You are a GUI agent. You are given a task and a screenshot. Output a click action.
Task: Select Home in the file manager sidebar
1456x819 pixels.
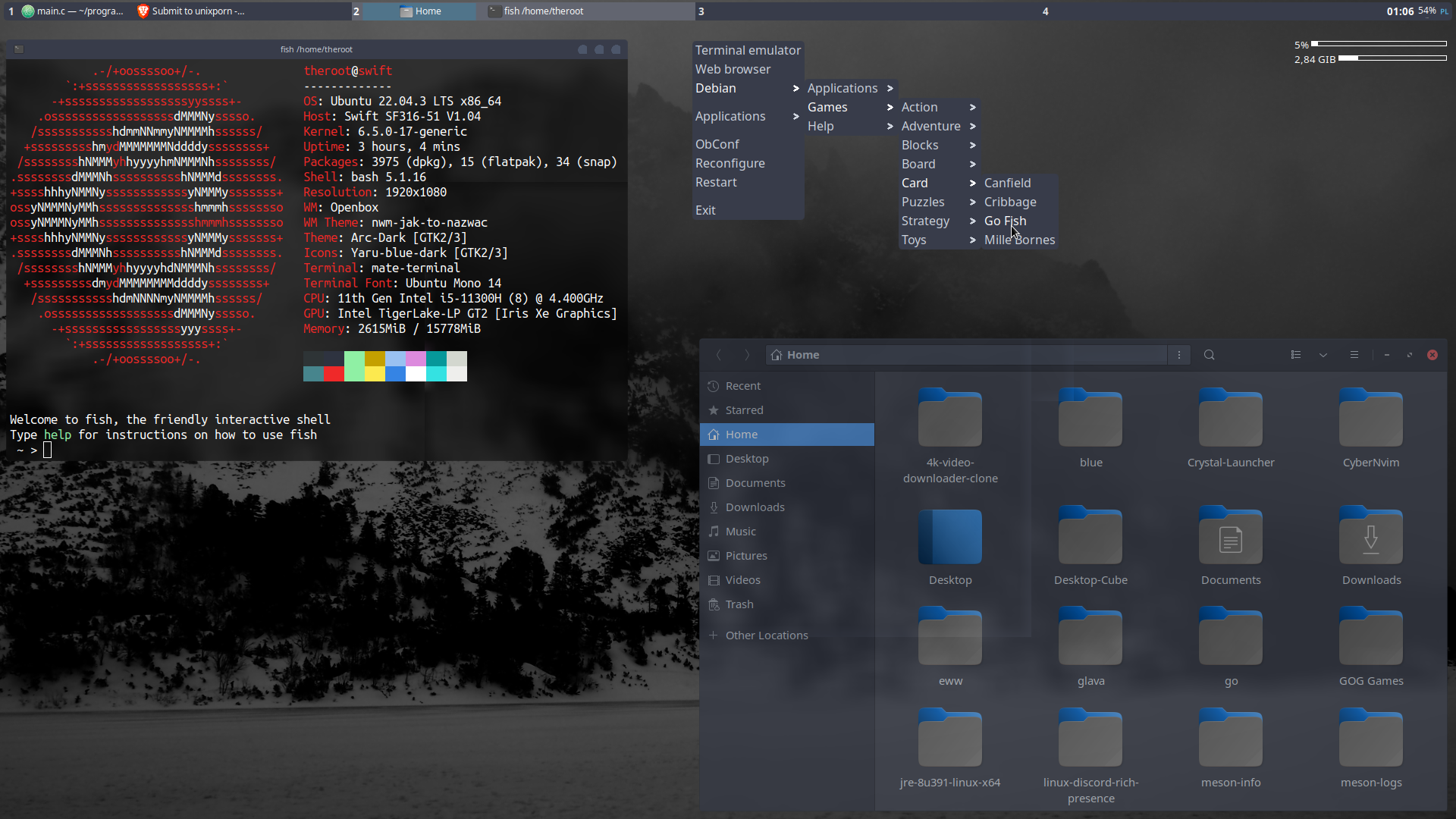click(x=787, y=435)
